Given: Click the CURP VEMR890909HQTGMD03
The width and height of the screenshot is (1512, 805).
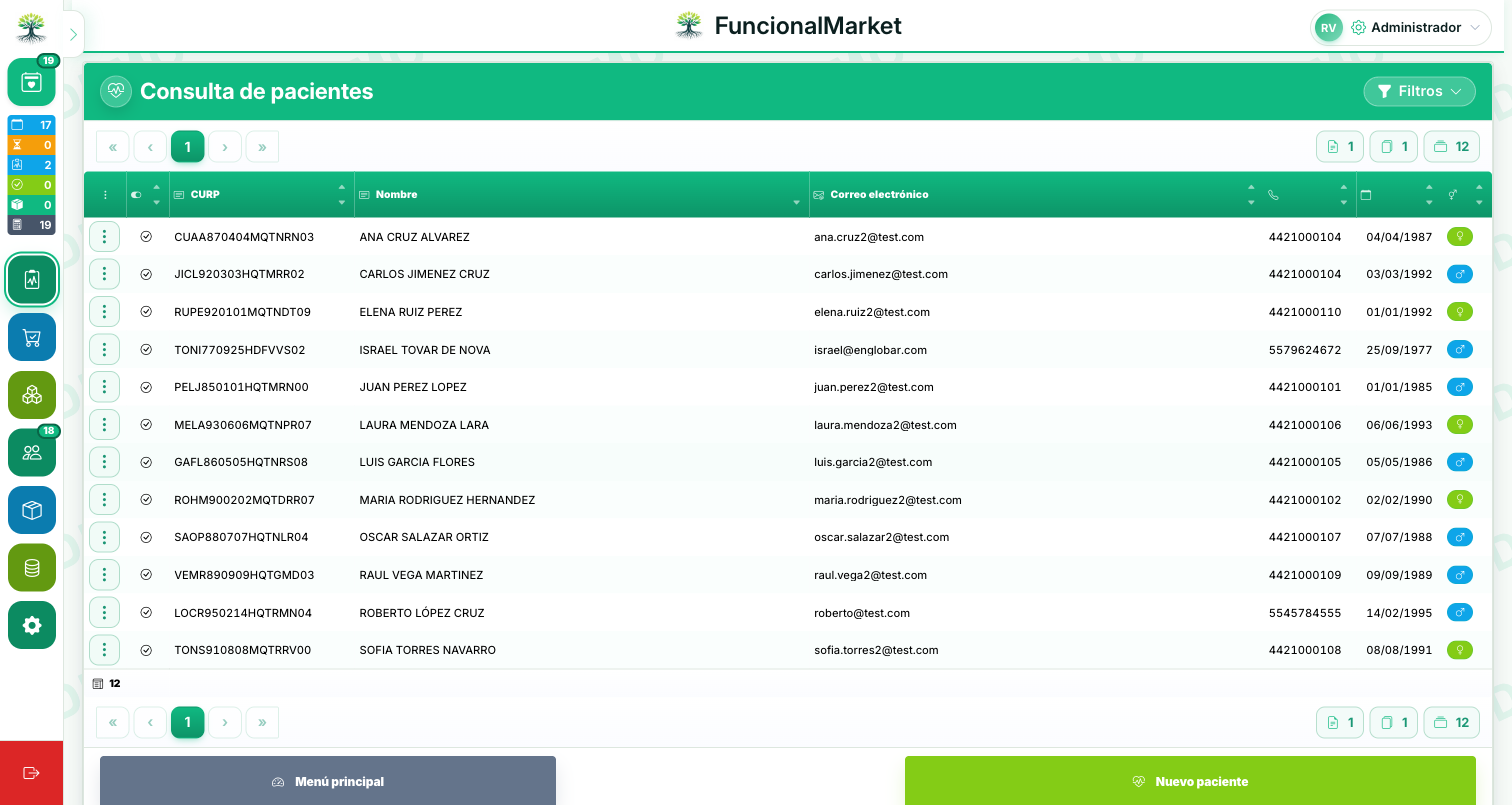Looking at the screenshot, I should [x=244, y=575].
